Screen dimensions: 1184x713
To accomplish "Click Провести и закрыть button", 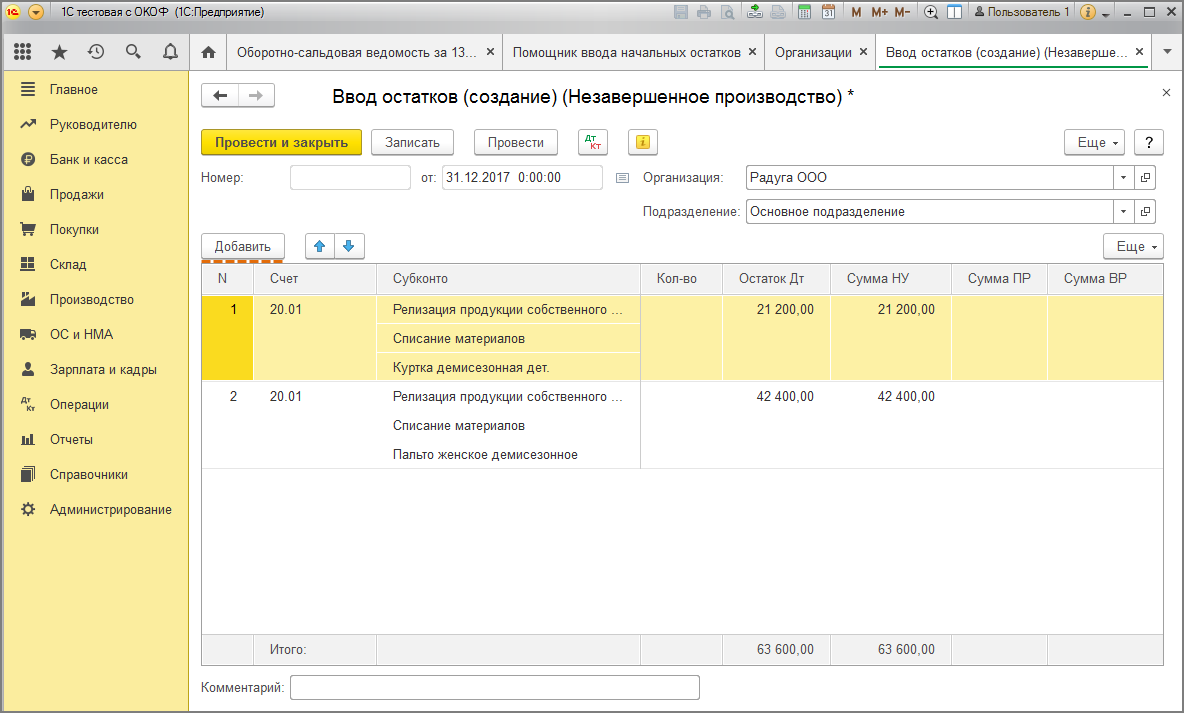I will pos(281,142).
